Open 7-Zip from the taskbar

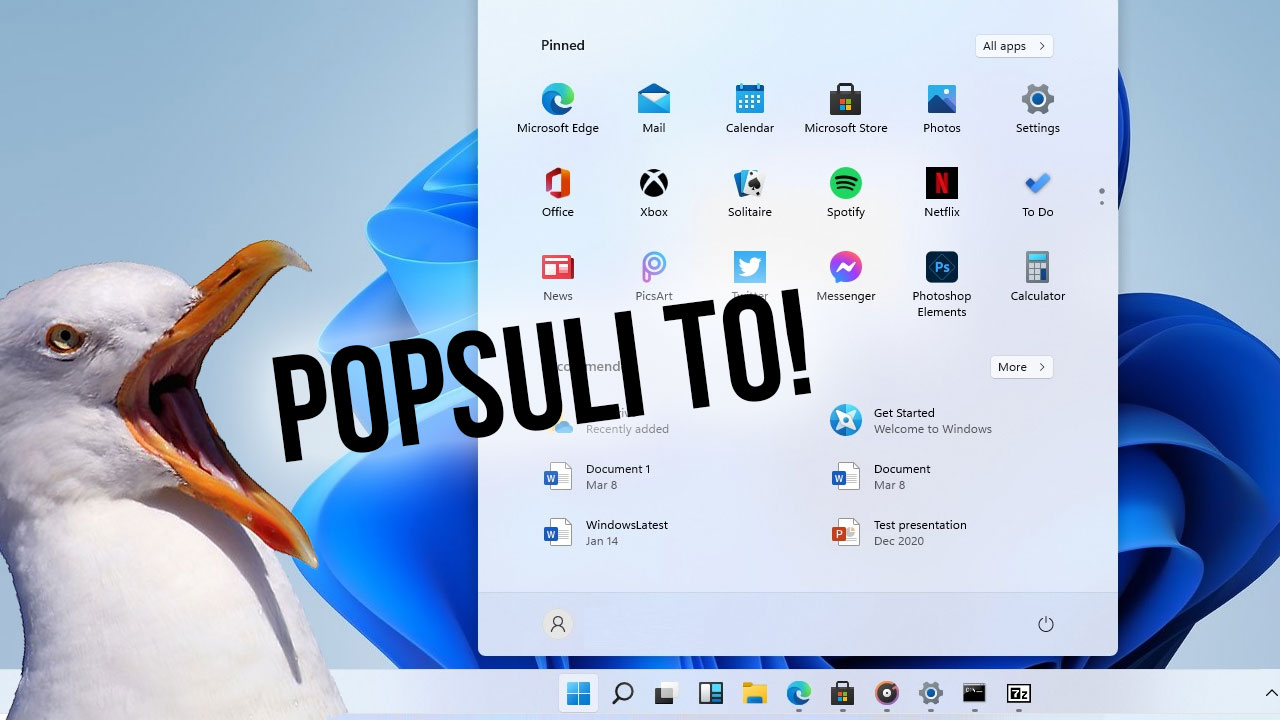pyautogui.click(x=1018, y=693)
